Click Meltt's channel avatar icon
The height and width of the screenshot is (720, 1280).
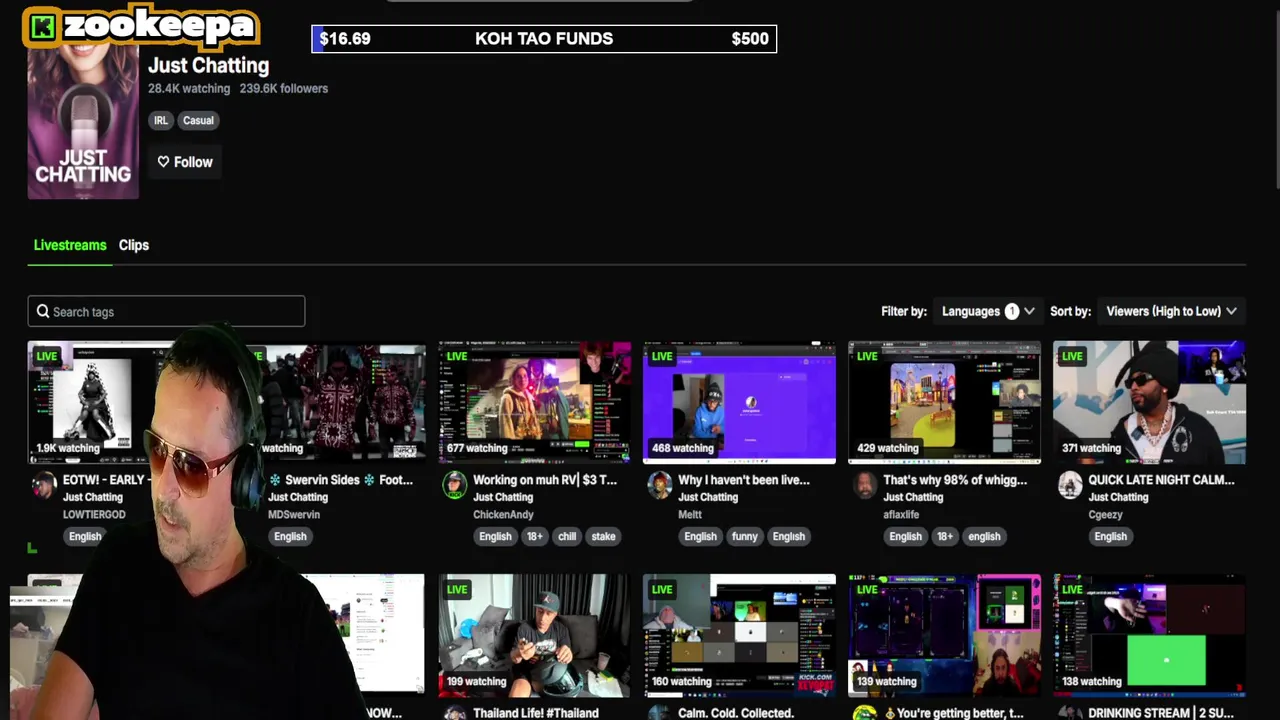click(x=660, y=485)
